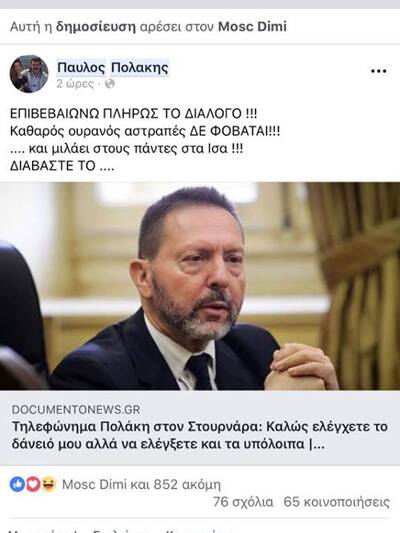Click the 'ΔΙΑΒΑΣΤΕ ΤΟ ....' text line
This screenshot has width=400, height=533.
coord(62,166)
